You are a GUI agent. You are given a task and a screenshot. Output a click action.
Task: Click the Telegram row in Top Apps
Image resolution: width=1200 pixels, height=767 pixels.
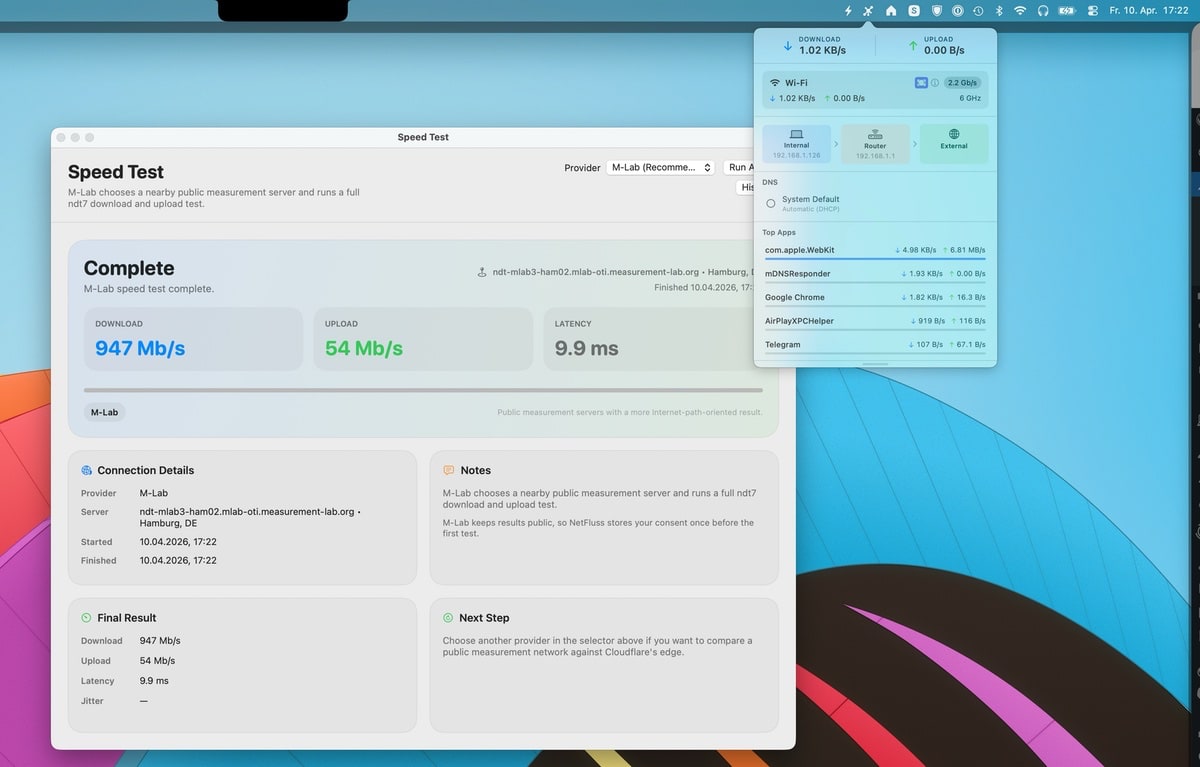tap(875, 345)
